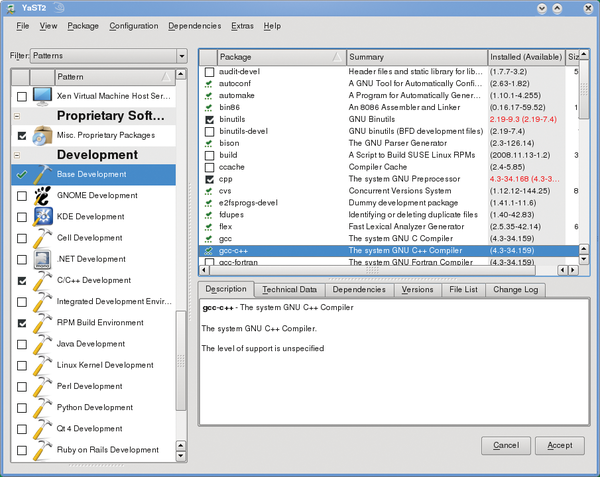Click the Java Development hammer icon
600x477 pixels.
pos(43,344)
